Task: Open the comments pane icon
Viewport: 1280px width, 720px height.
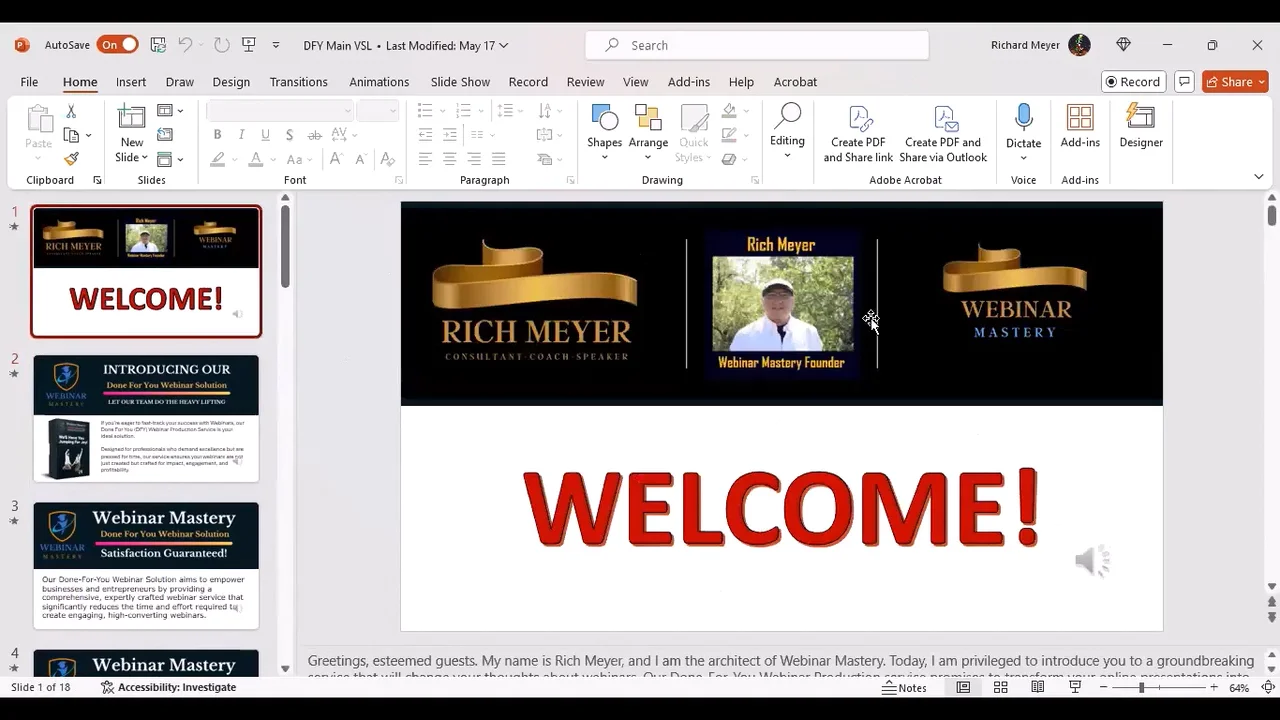Action: [x=1184, y=82]
